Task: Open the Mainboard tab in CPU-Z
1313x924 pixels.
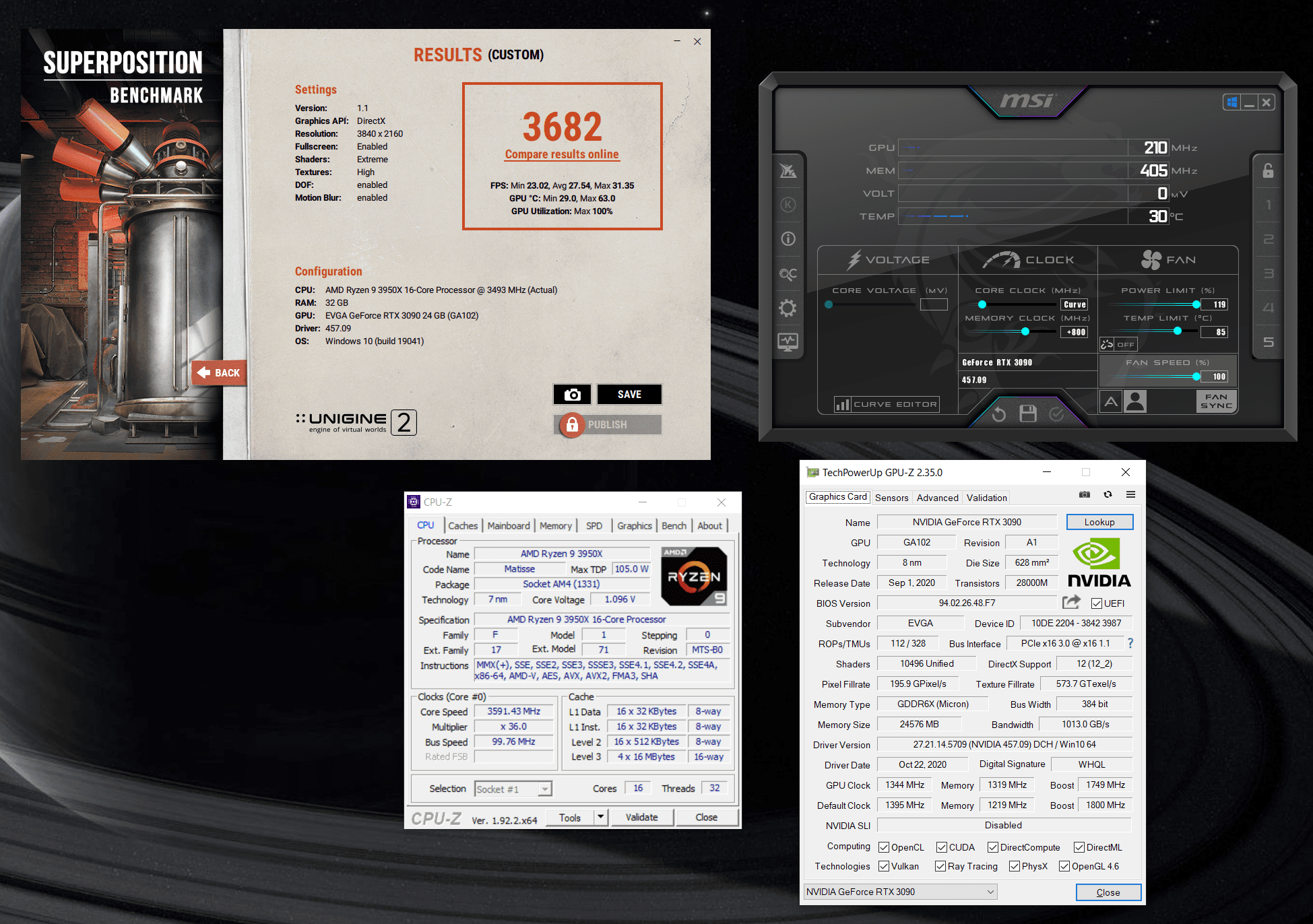Action: coord(508,526)
